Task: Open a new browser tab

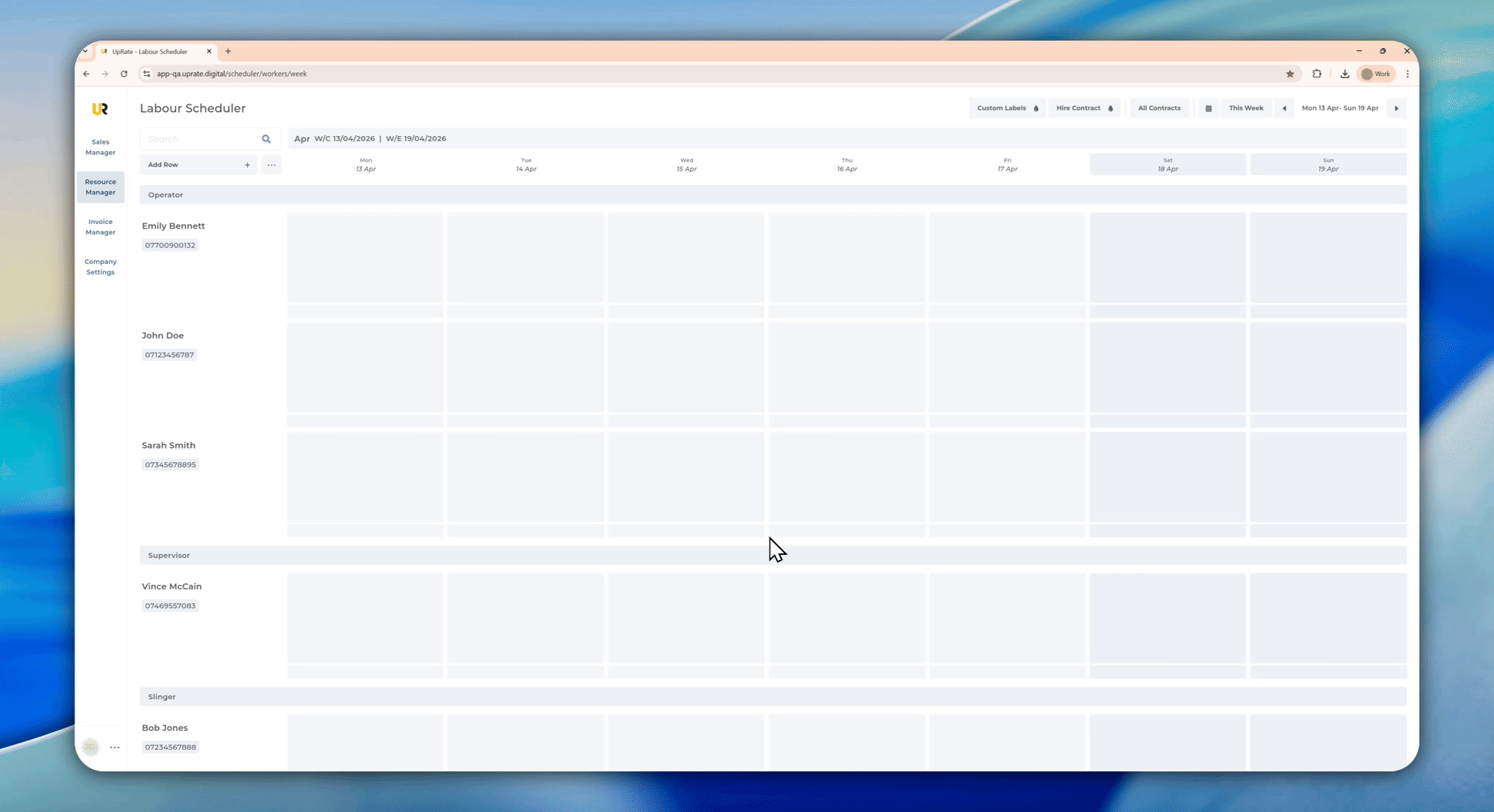Action: point(228,51)
